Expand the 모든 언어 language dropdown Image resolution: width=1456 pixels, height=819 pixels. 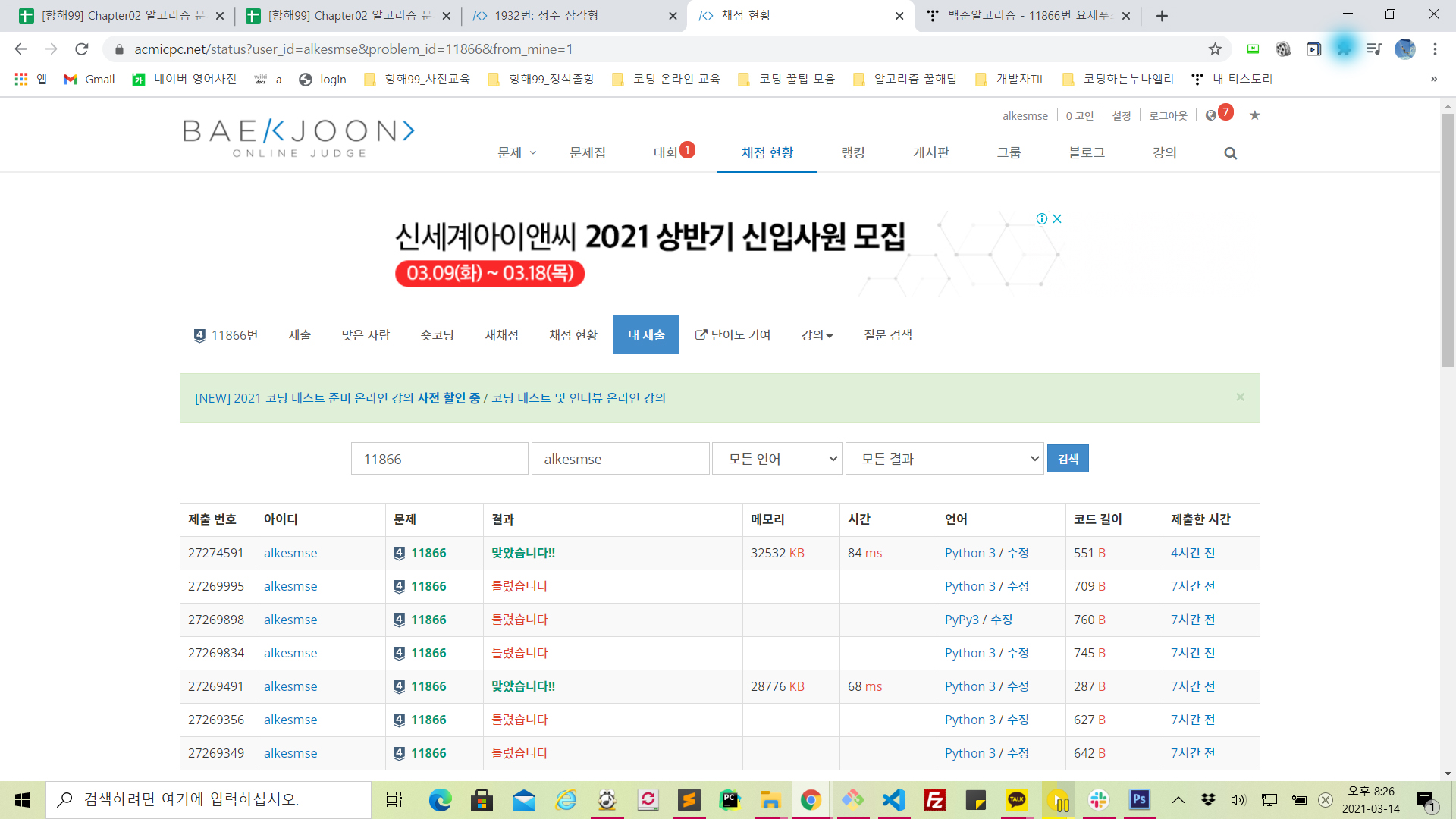777,459
